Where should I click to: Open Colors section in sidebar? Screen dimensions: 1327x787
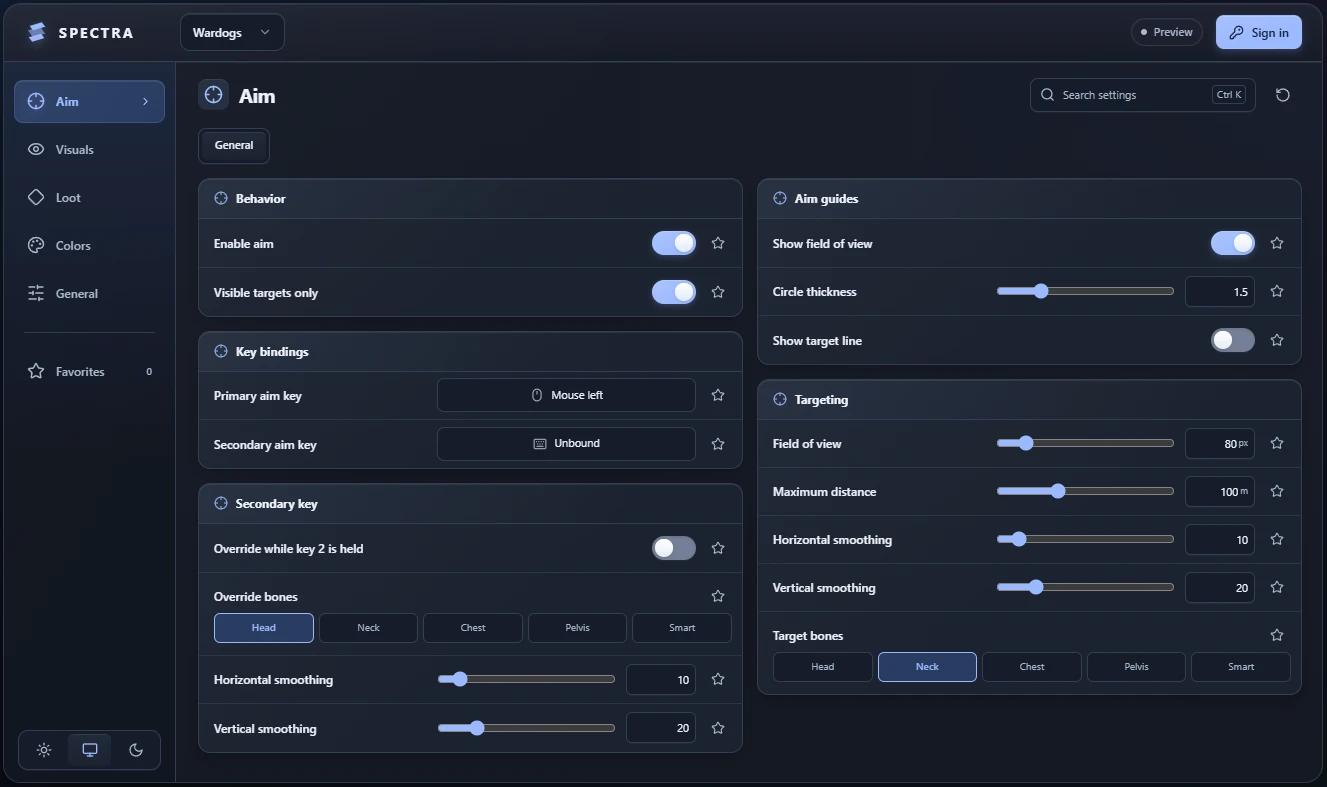coord(89,246)
